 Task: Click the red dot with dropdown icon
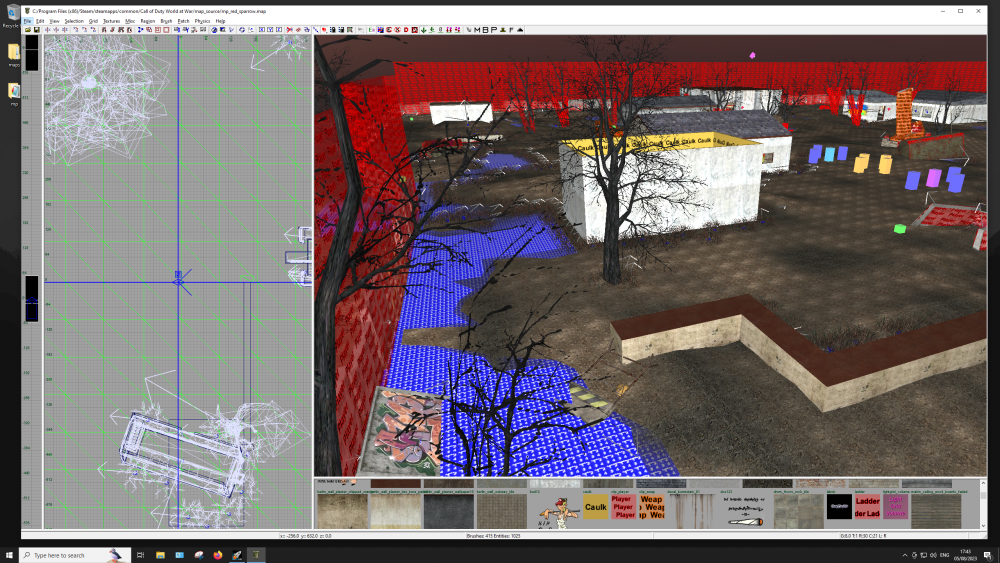[x=325, y=29]
